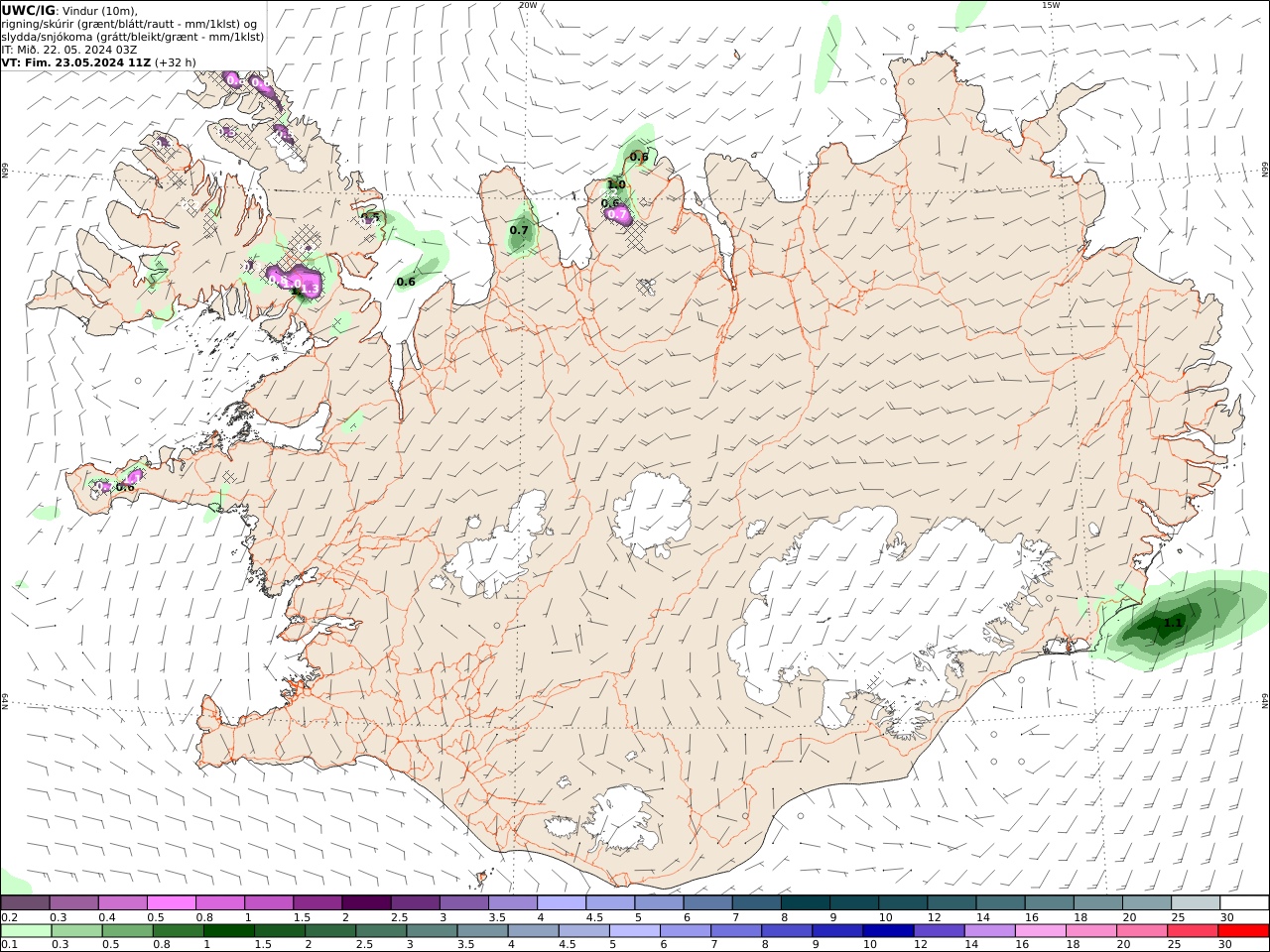The image size is (1270, 952).
Task: Select the white 30 swatch in upper legend
Action: tap(1244, 903)
